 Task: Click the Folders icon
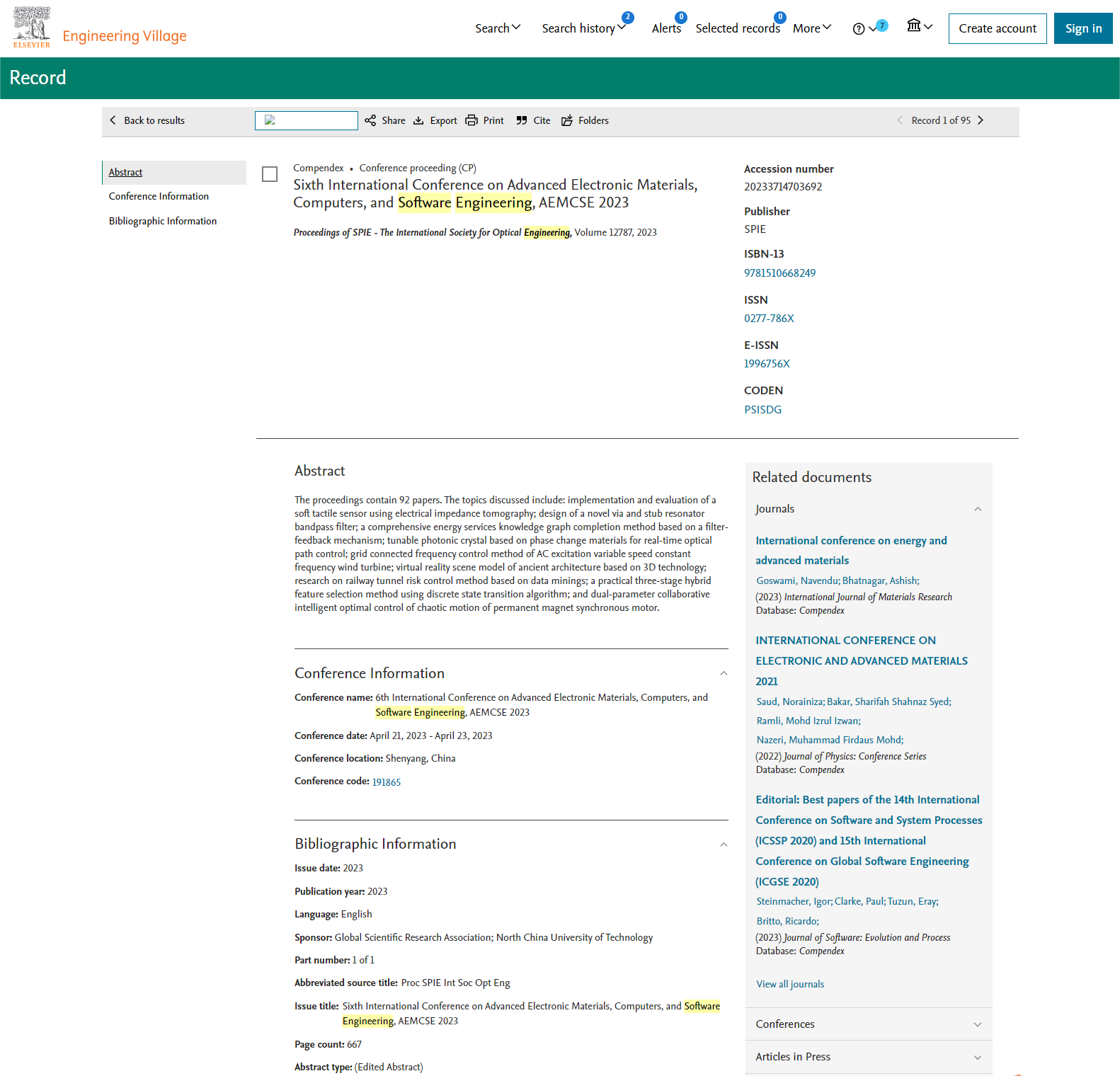click(x=567, y=120)
